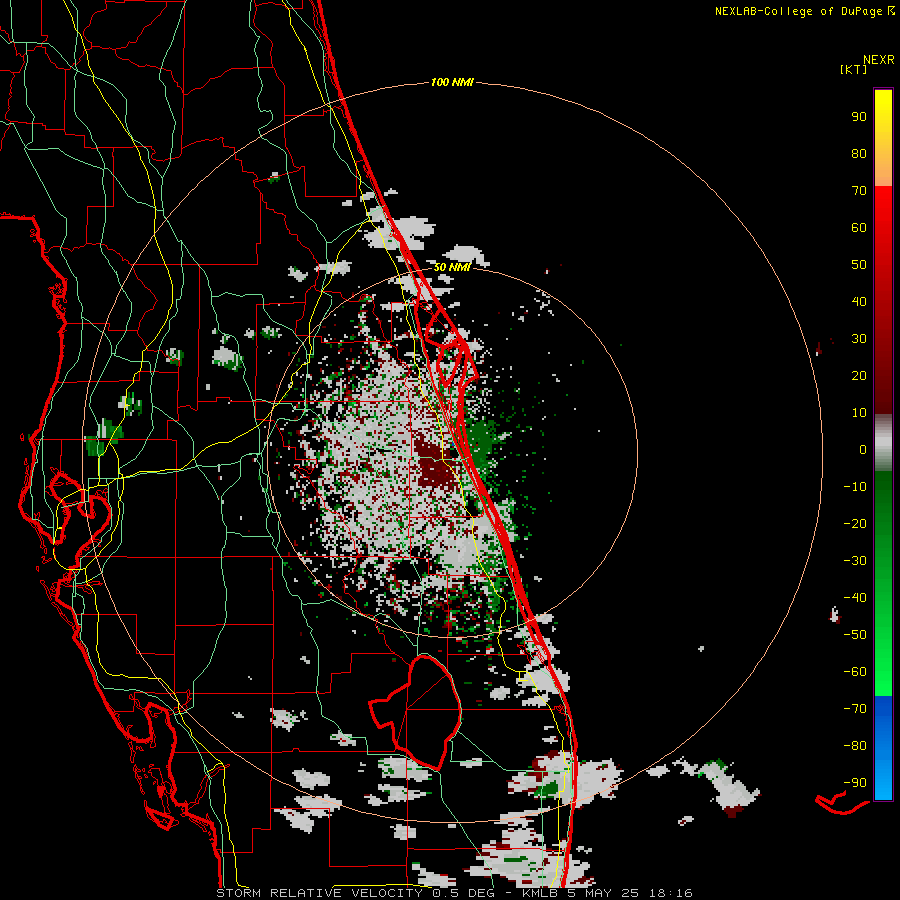Viewport: 900px width, 900px height.
Task: Click the 'KMLB' radar site identifier
Action: [540, 893]
